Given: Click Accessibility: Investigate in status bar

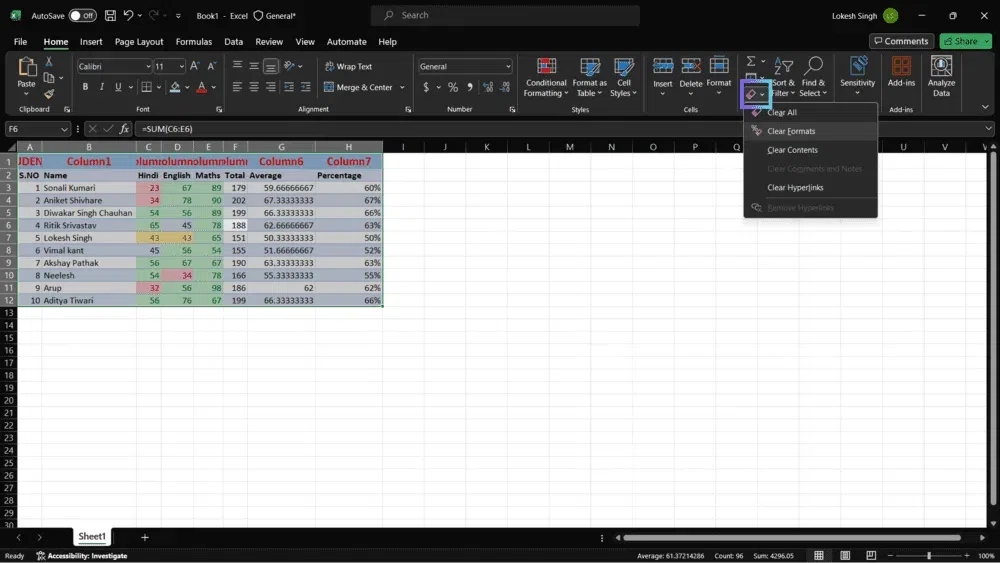Looking at the screenshot, I should [82, 556].
